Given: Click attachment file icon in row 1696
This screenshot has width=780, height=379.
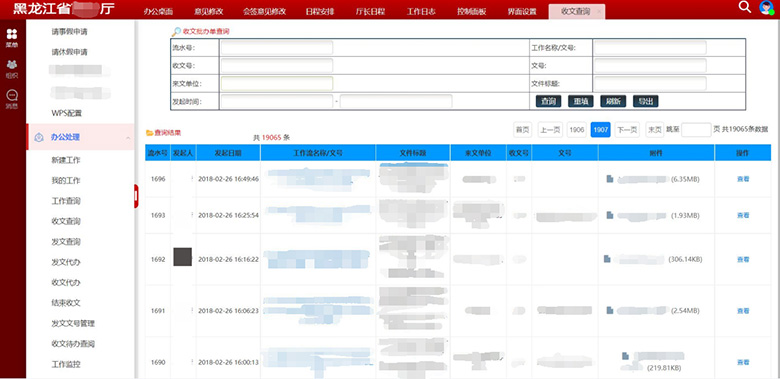Looking at the screenshot, I should pos(609,179).
